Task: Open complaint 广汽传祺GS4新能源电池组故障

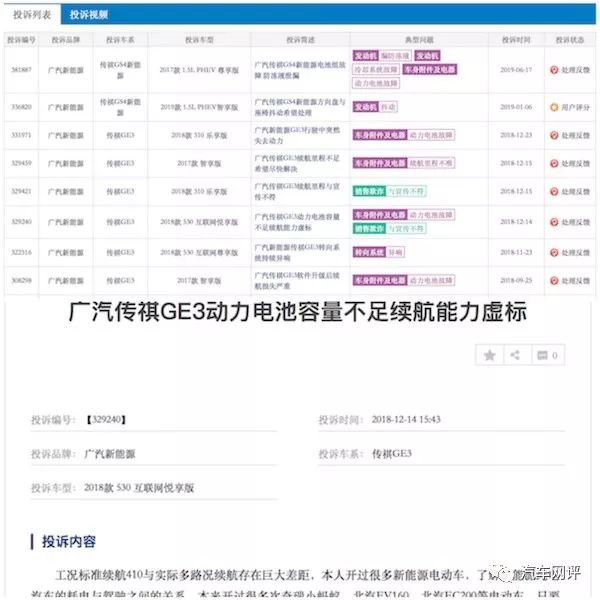Action: click(300, 70)
